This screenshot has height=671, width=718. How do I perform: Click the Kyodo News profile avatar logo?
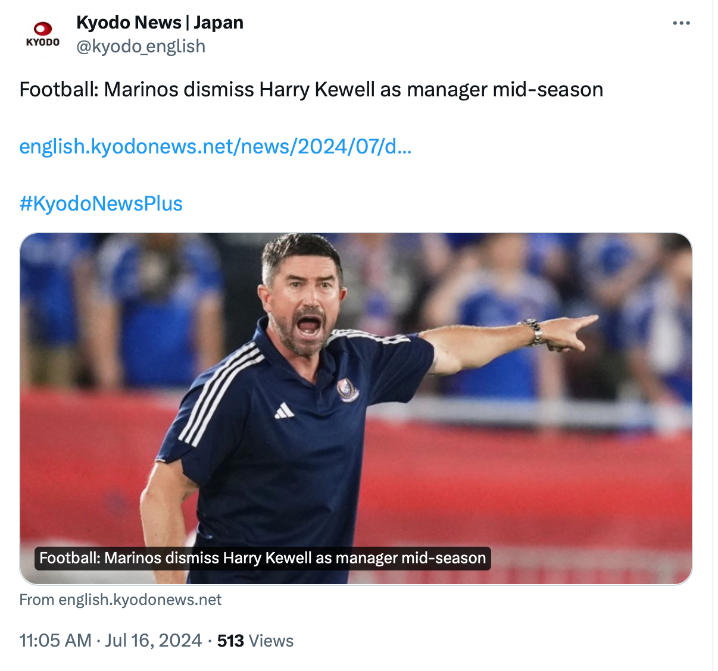tap(42, 34)
